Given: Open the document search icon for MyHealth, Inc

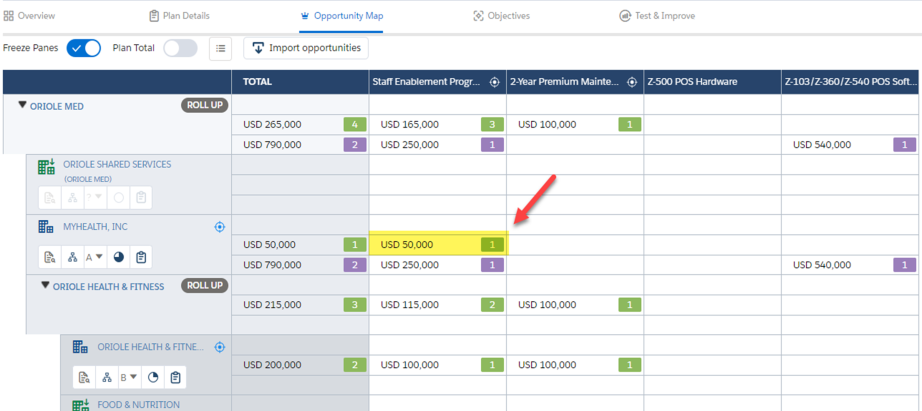Looking at the screenshot, I should click(x=50, y=257).
